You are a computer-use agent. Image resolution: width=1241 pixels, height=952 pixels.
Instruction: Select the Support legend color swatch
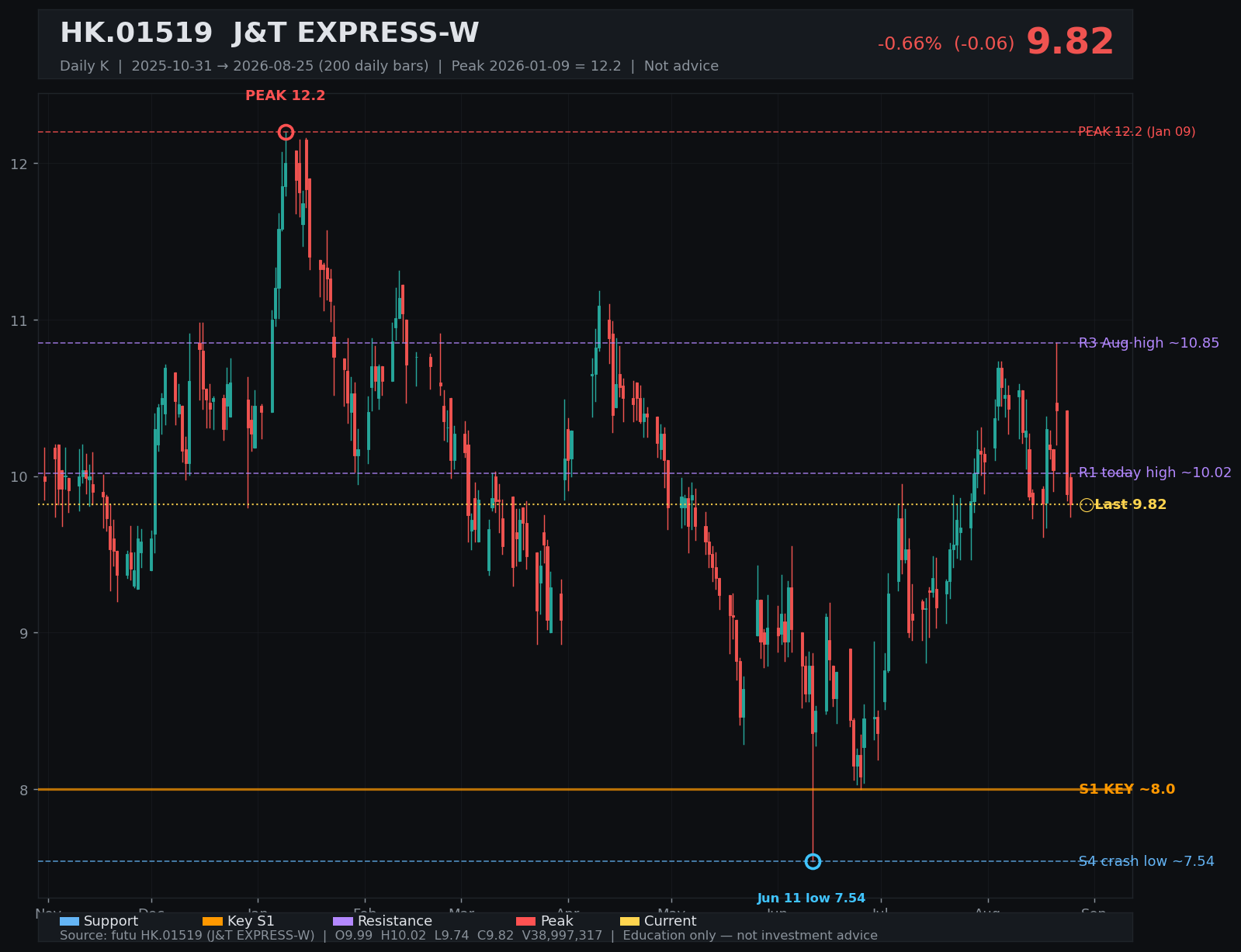tap(69, 921)
